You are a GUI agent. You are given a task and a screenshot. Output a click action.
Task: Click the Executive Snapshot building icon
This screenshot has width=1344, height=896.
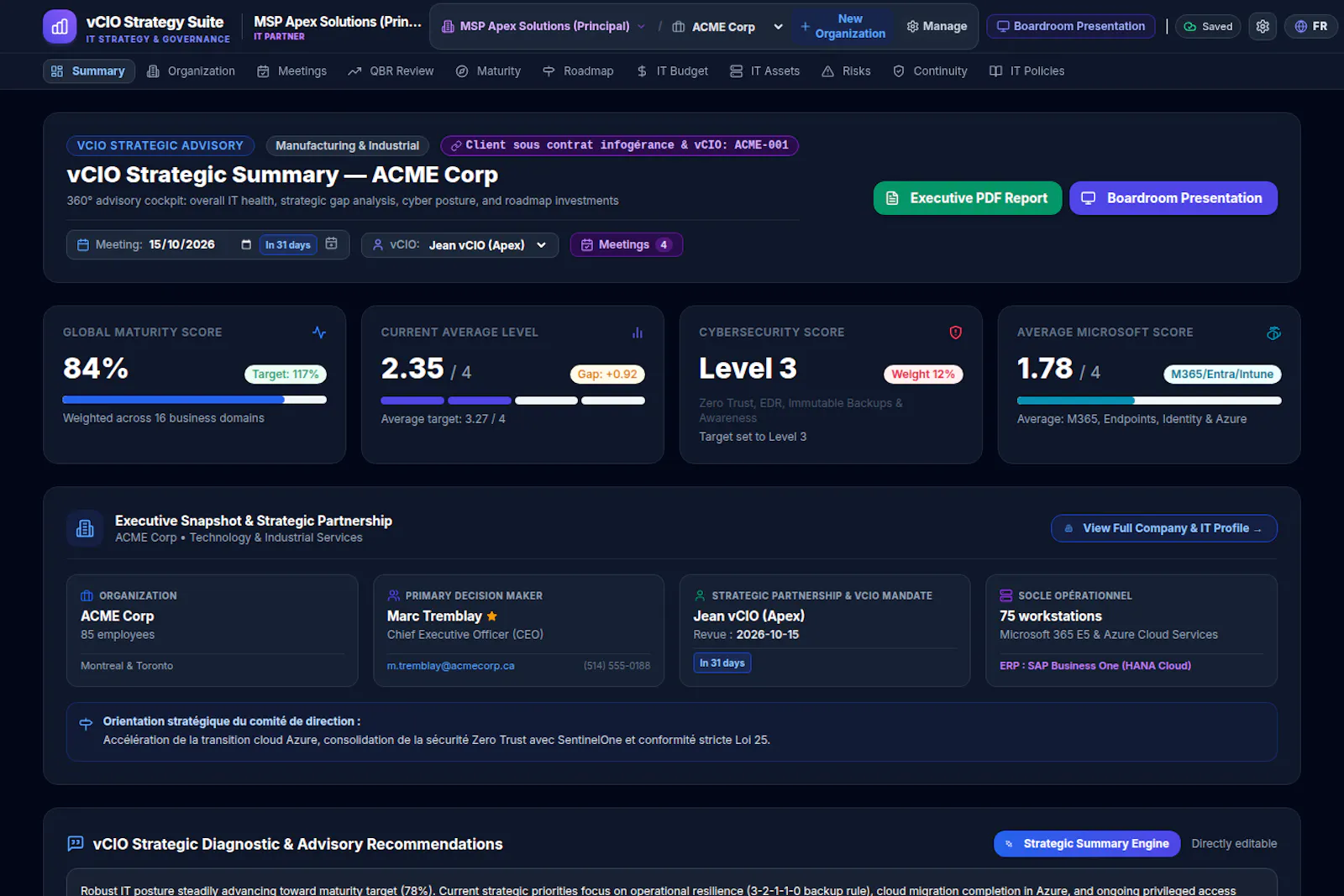coord(85,528)
